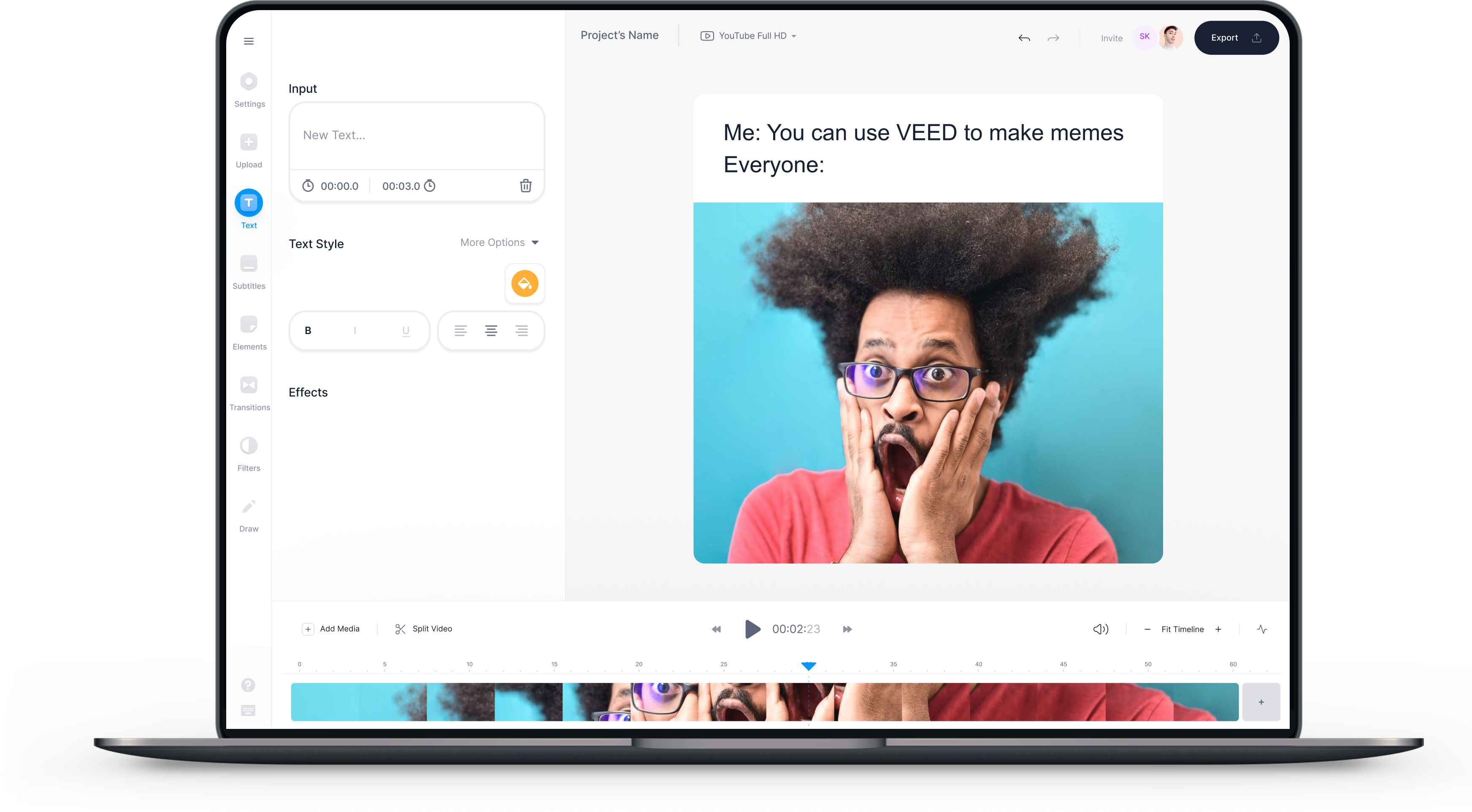Viewport: 1472px width, 812px height.
Task: Delete the text entry with trash icon
Action: pyautogui.click(x=525, y=186)
